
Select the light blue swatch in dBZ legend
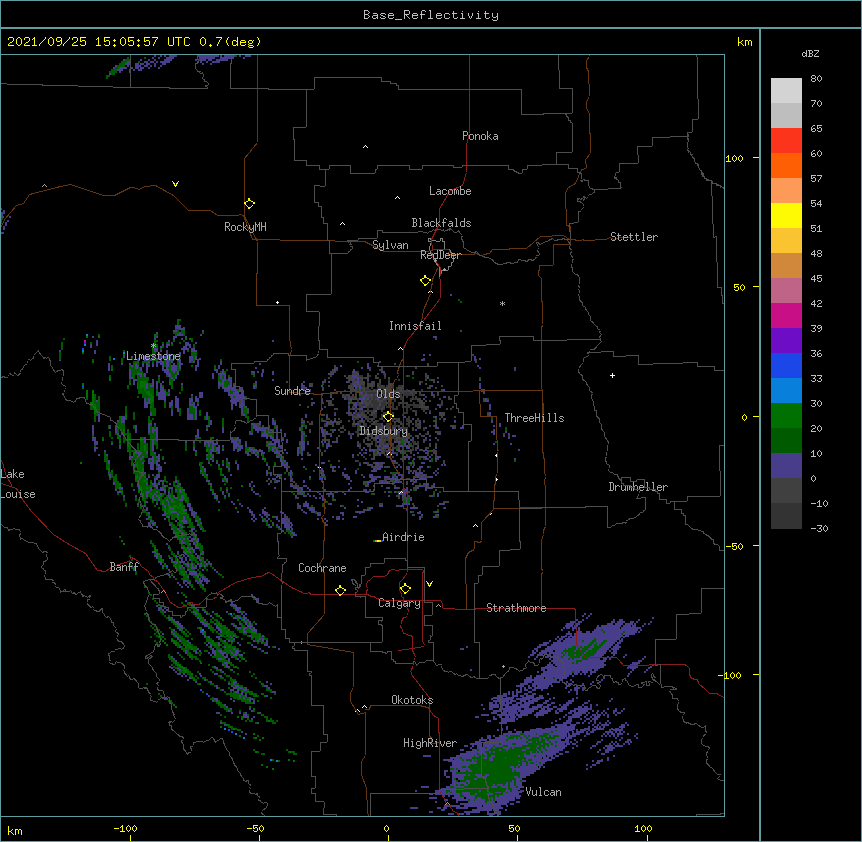pyautogui.click(x=786, y=391)
